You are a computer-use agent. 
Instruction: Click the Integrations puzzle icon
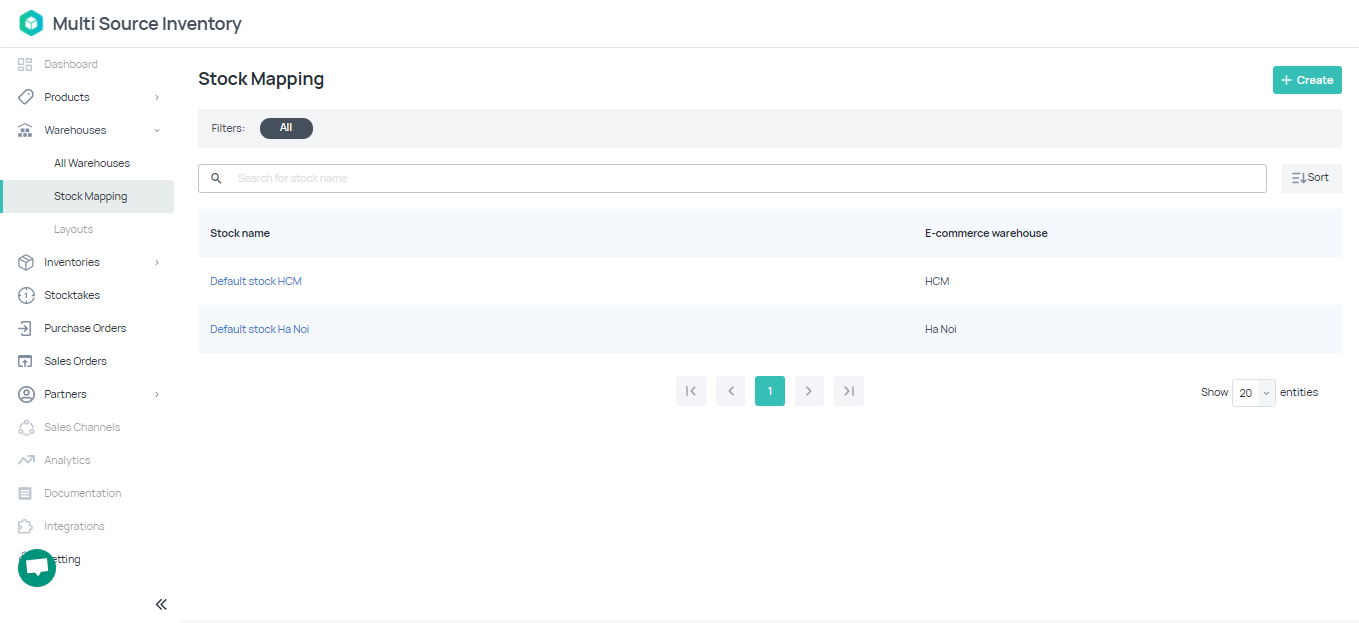pos(26,526)
